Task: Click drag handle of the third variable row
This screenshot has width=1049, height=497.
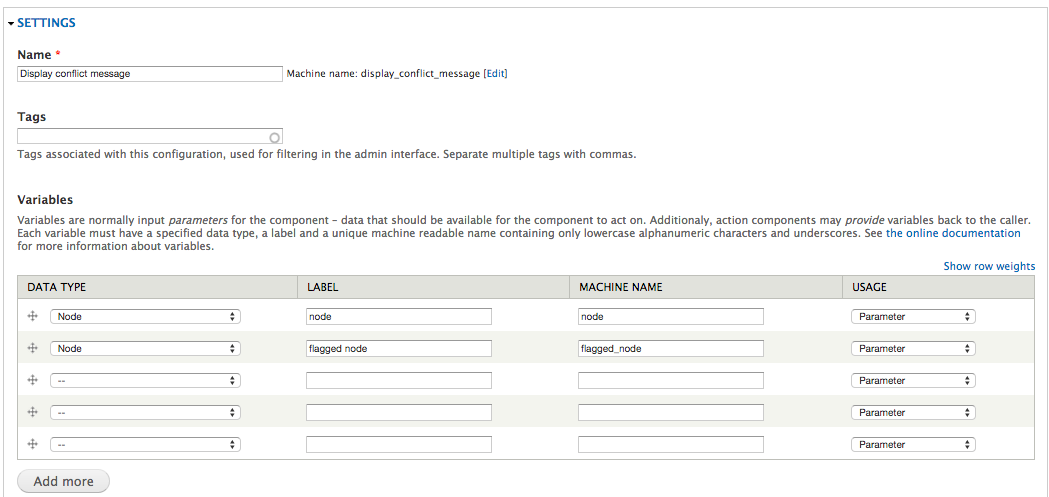Action: [x=33, y=380]
